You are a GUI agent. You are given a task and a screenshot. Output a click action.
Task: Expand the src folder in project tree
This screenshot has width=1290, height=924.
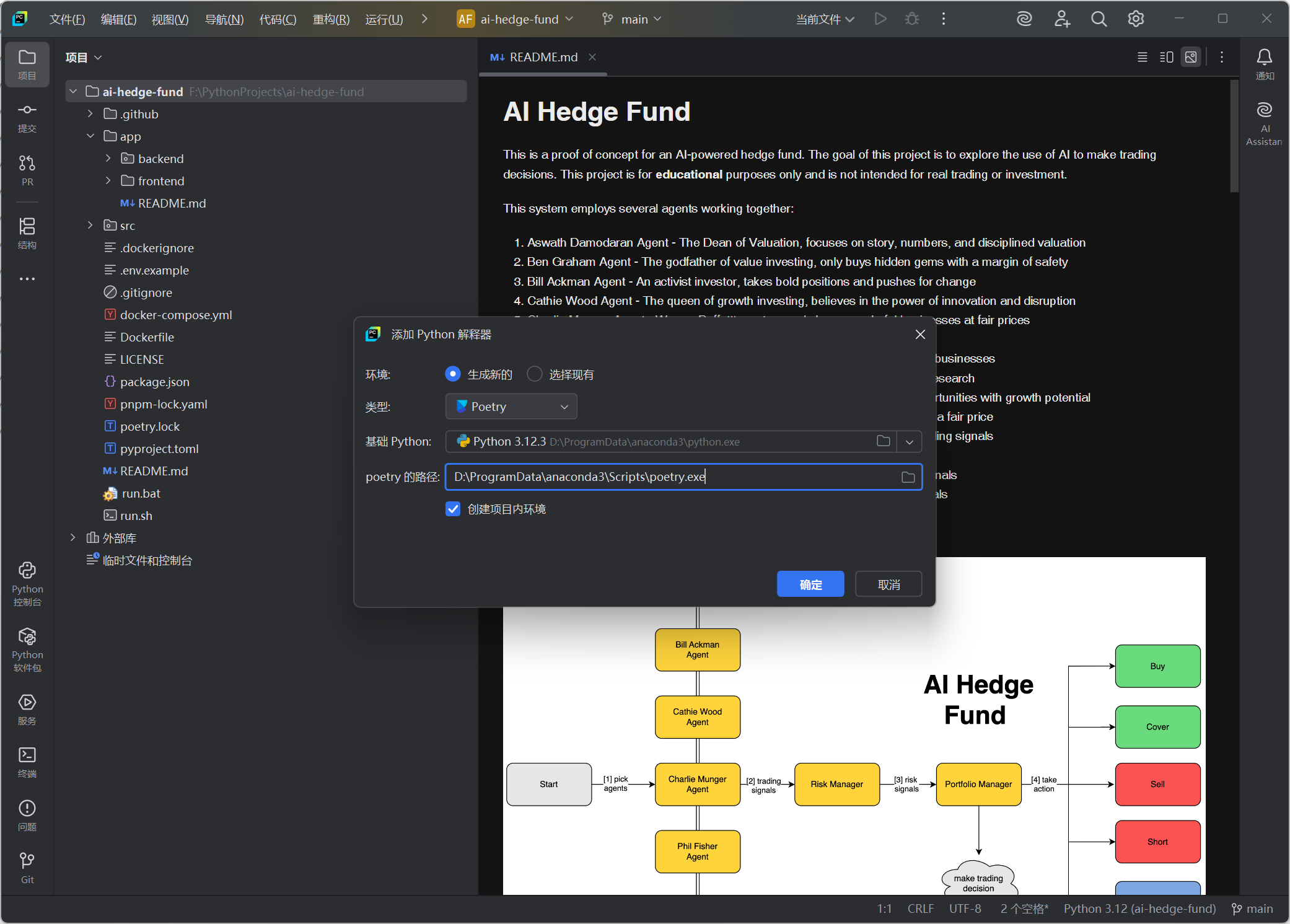pos(90,225)
